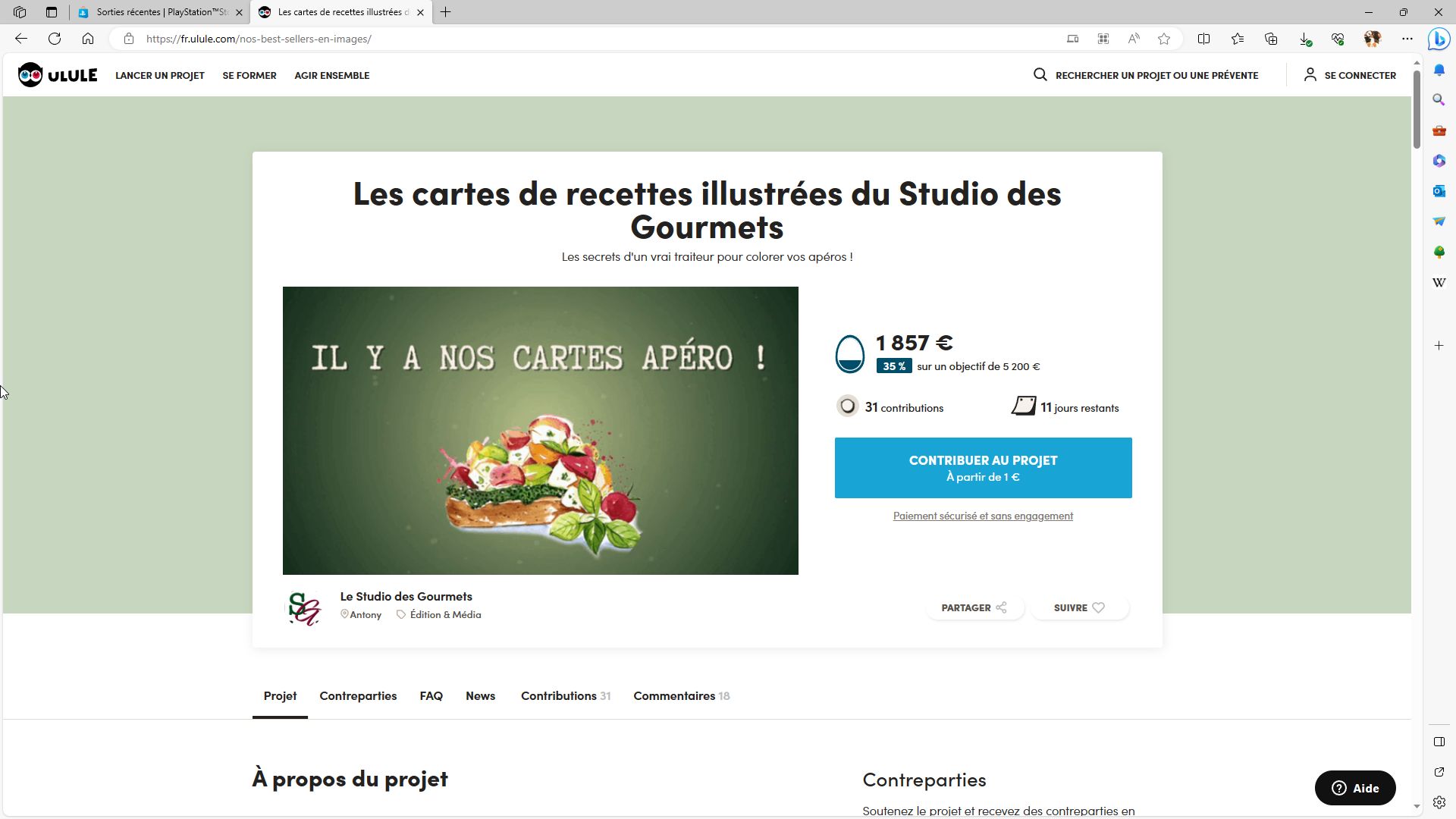Click Paiement sécurisé et sans engagement link
Image resolution: width=1456 pixels, height=819 pixels.
(983, 516)
